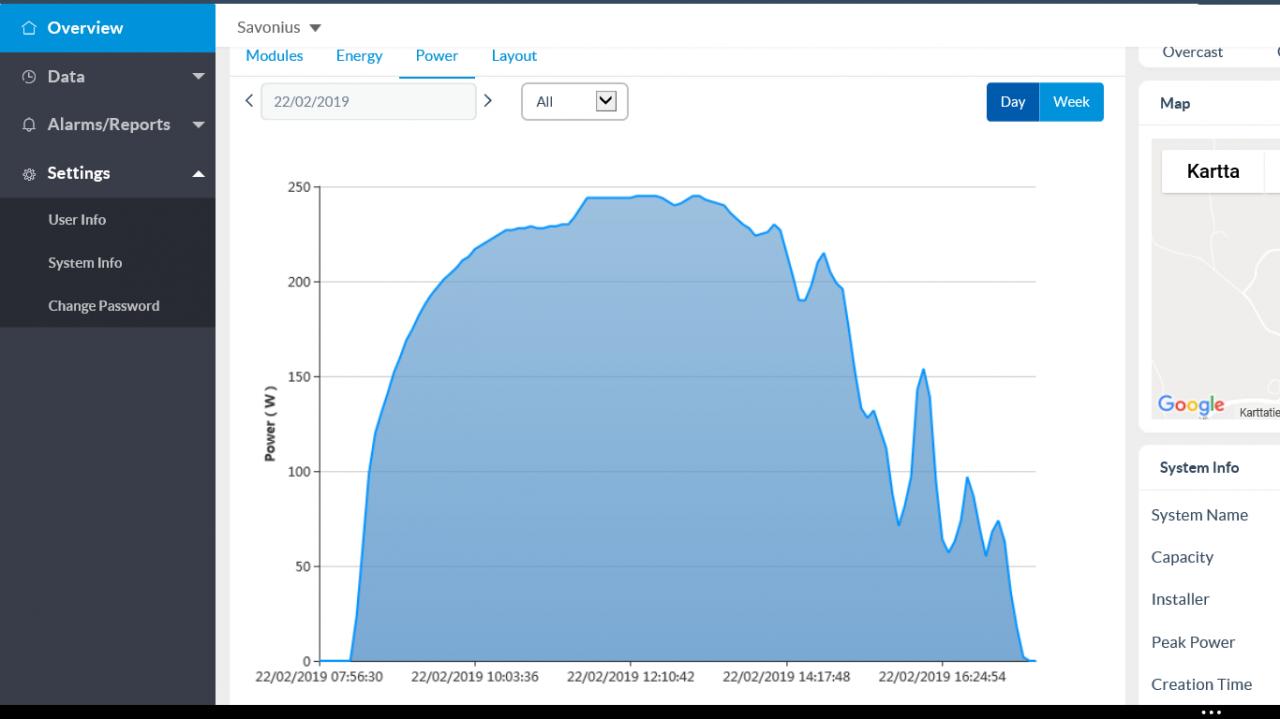This screenshot has height=719, width=1280.
Task: Click the Overcast weather label
Action: 1193,52
